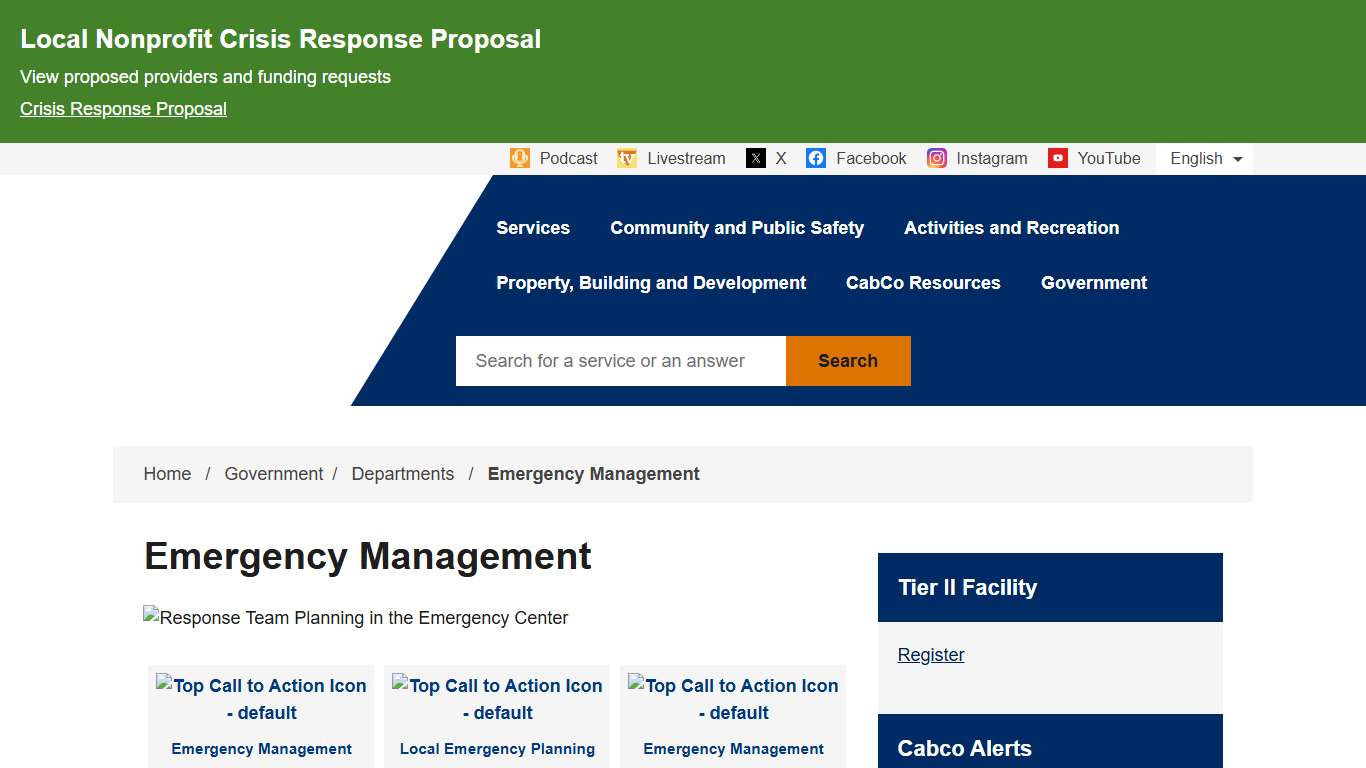
Task: Open the Services menu
Action: click(x=533, y=228)
